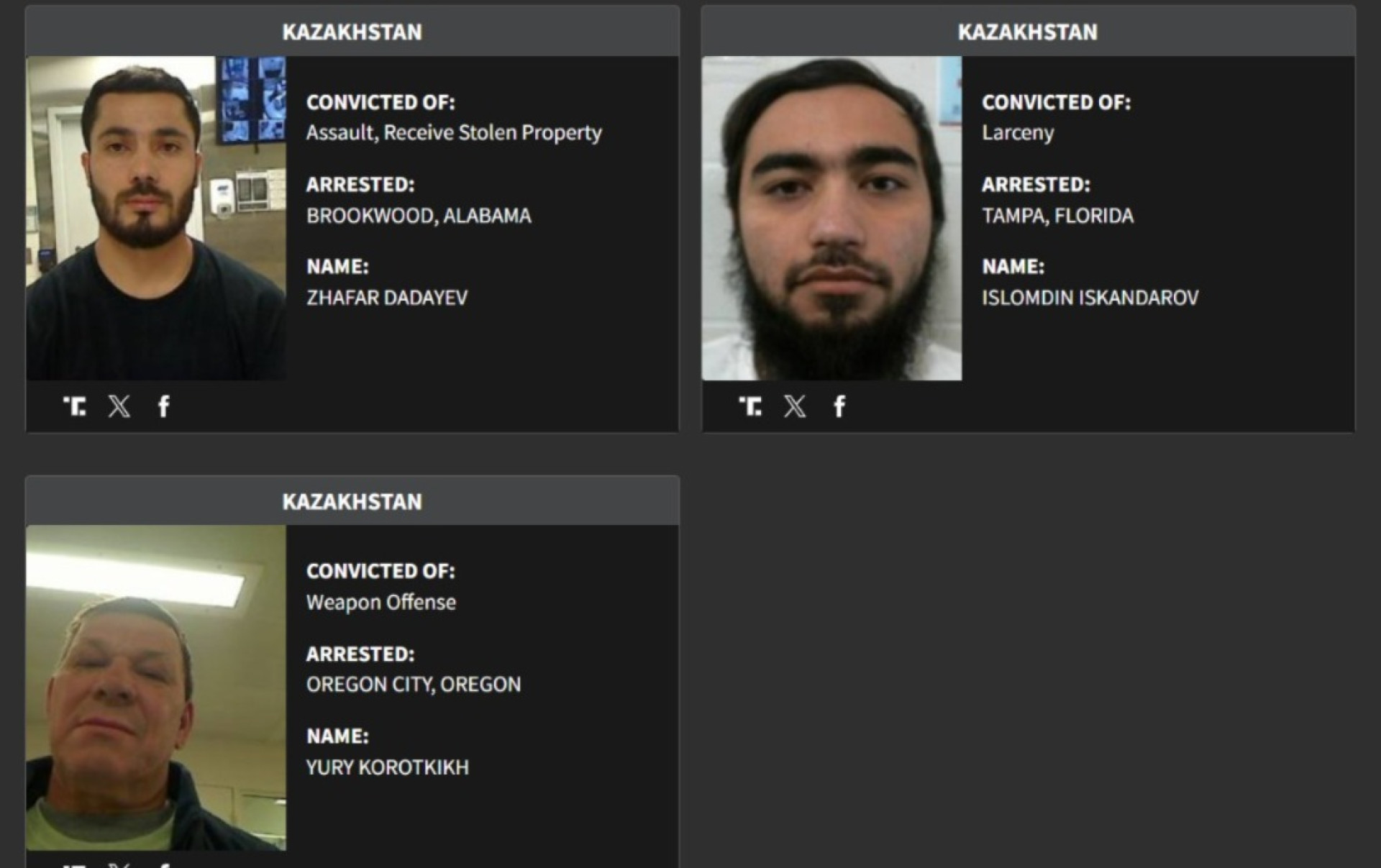Open Yury Korotkikh's mugshot photo
The width and height of the screenshot is (1381, 868).
point(156,687)
